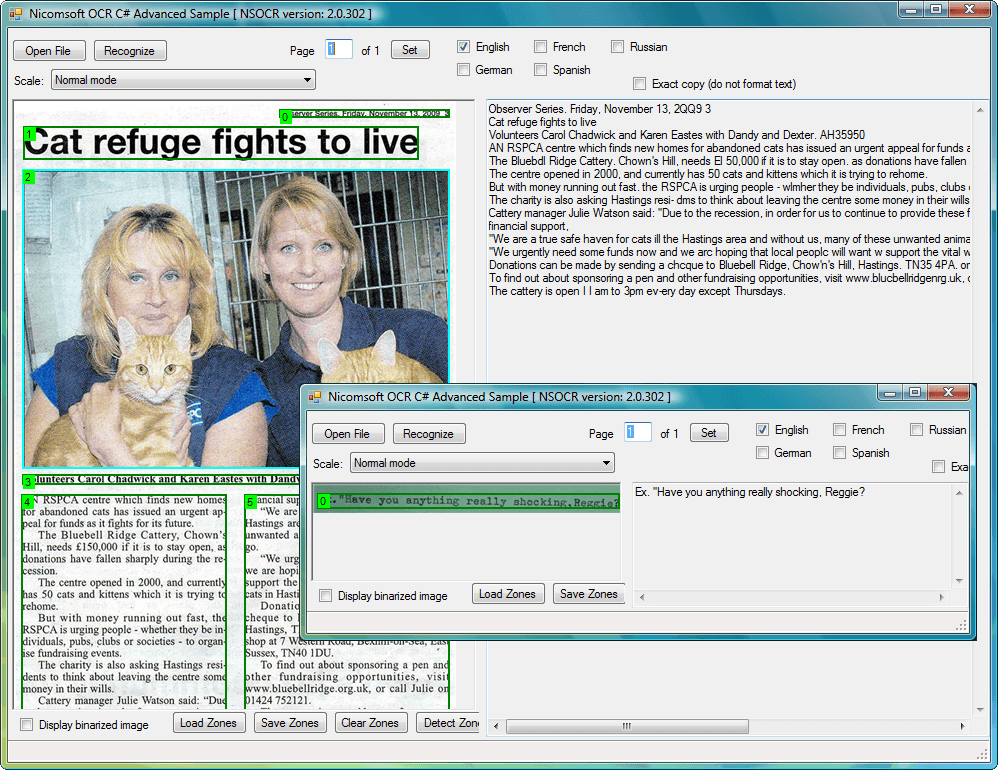Click the main window's app icon in title bar
The image size is (998, 770).
point(16,13)
